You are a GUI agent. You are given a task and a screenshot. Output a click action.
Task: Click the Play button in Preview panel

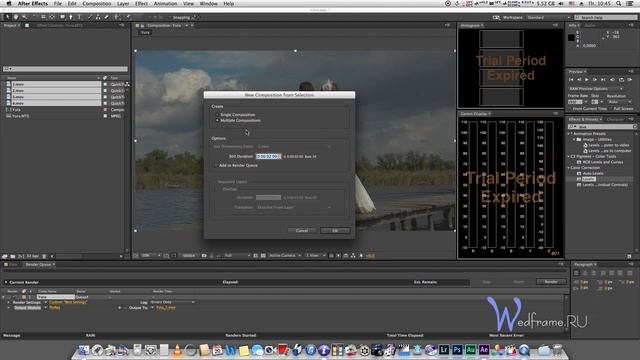(x=587, y=80)
